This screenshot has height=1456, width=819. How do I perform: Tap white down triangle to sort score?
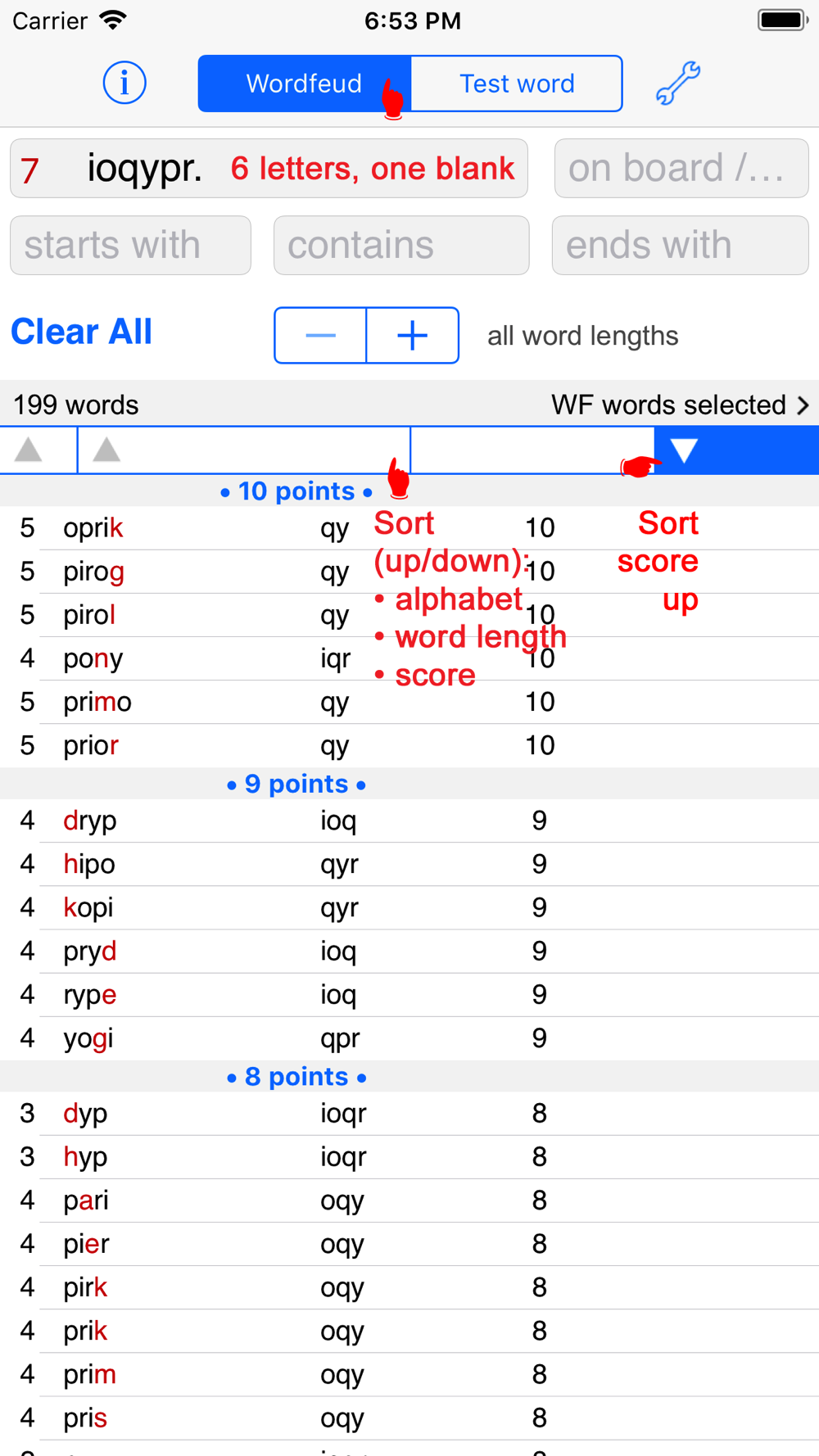click(x=684, y=450)
